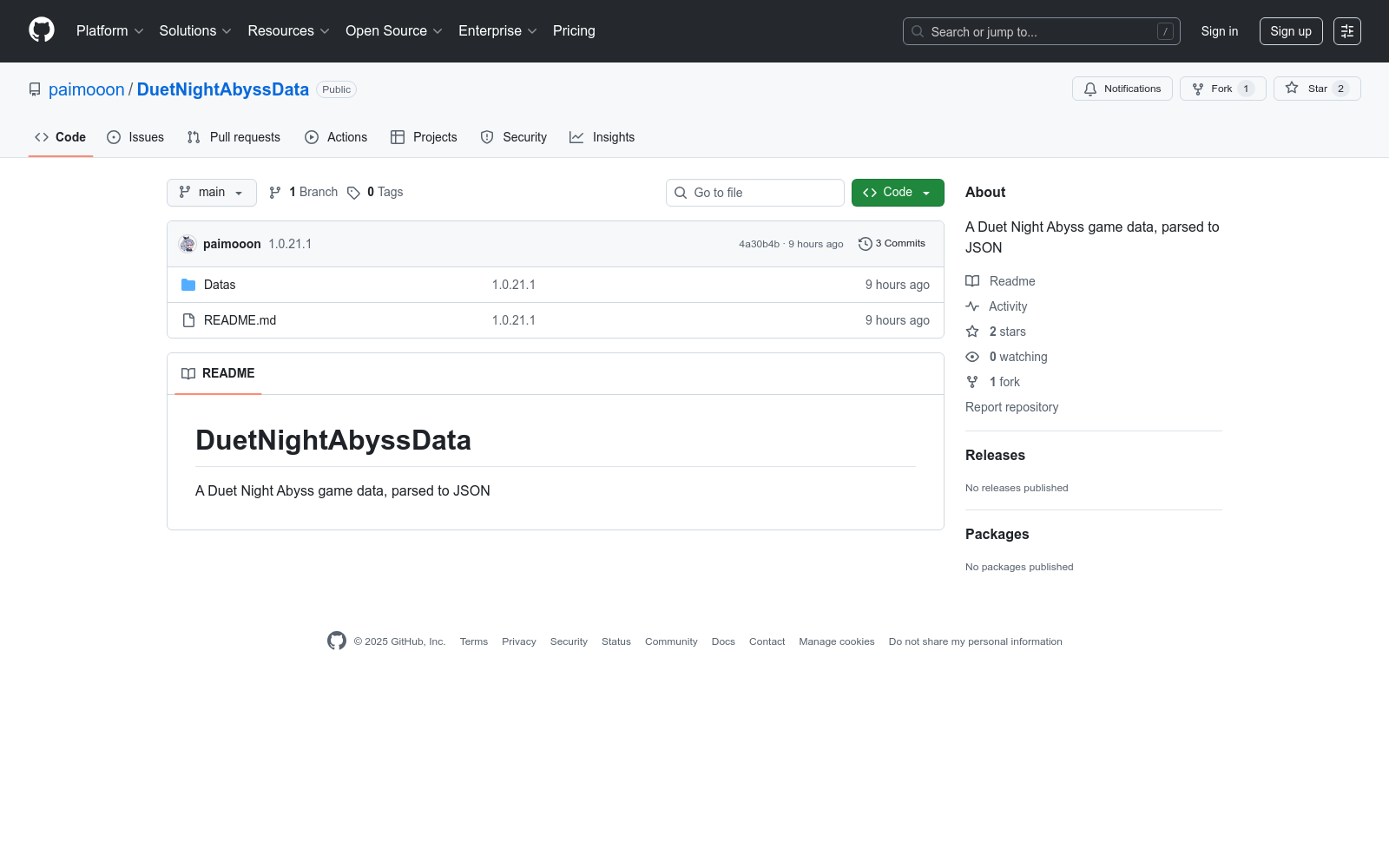Open paimooon author link in commit row
This screenshot has width=1389, height=868.
point(232,244)
